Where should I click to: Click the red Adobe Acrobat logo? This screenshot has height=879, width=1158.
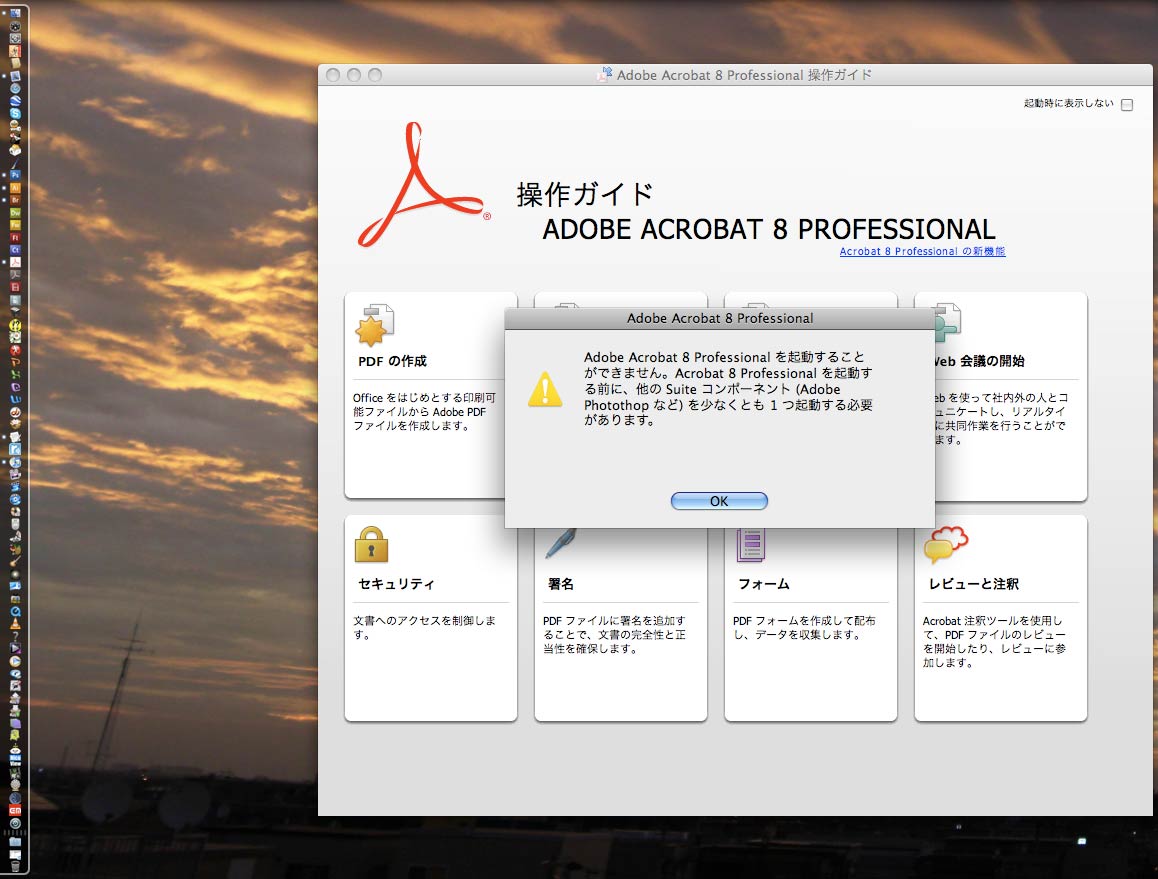423,185
